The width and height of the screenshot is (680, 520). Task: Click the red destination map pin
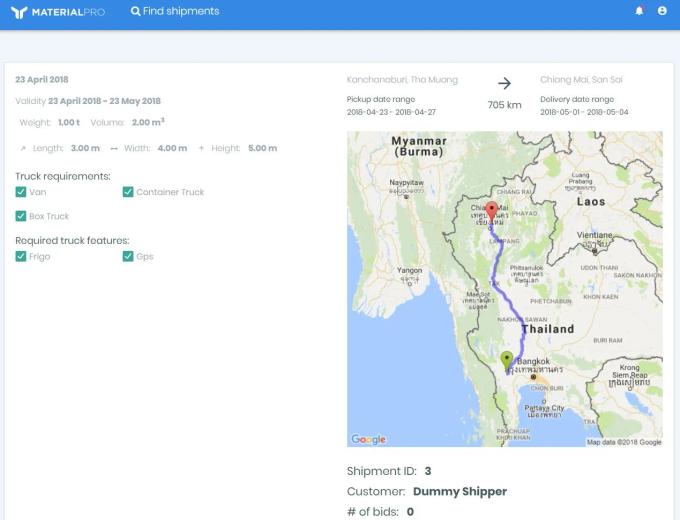pyautogui.click(x=491, y=212)
